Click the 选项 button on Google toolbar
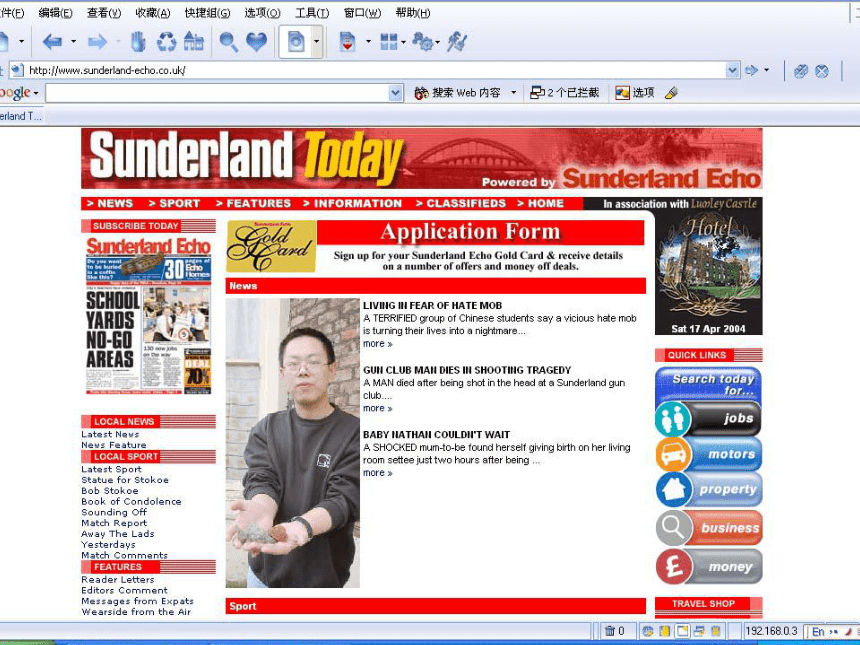Image resolution: width=860 pixels, height=645 pixels. coord(635,93)
